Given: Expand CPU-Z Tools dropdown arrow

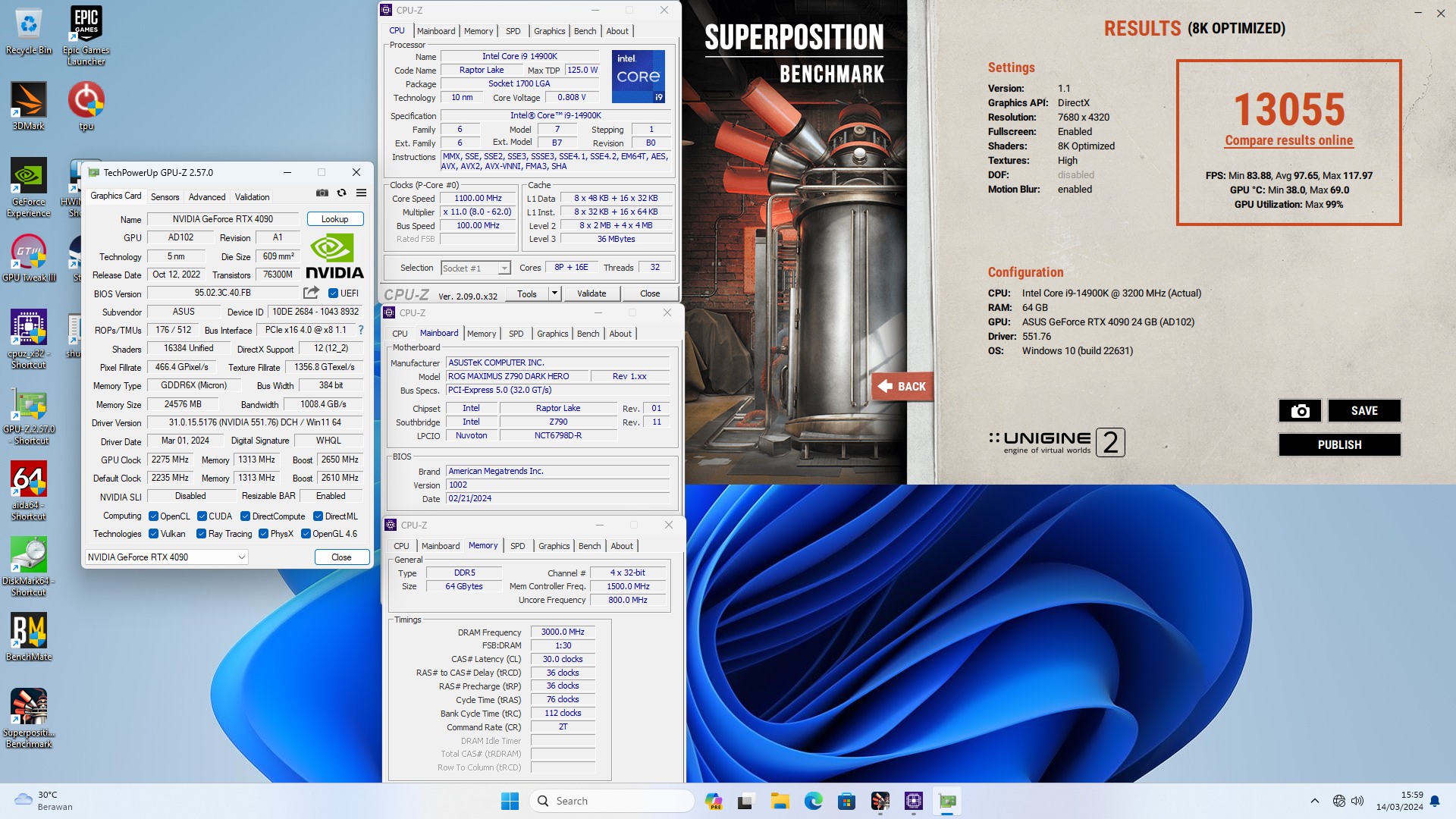Looking at the screenshot, I should (x=554, y=293).
